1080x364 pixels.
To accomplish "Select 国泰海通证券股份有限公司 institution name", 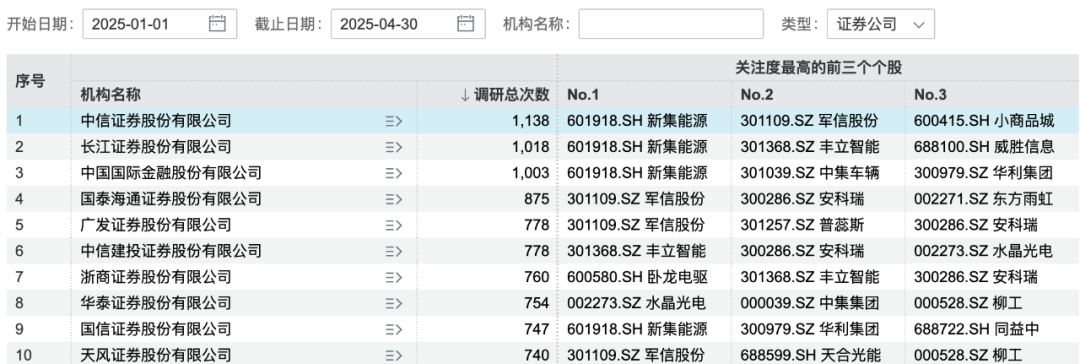I will (171, 199).
